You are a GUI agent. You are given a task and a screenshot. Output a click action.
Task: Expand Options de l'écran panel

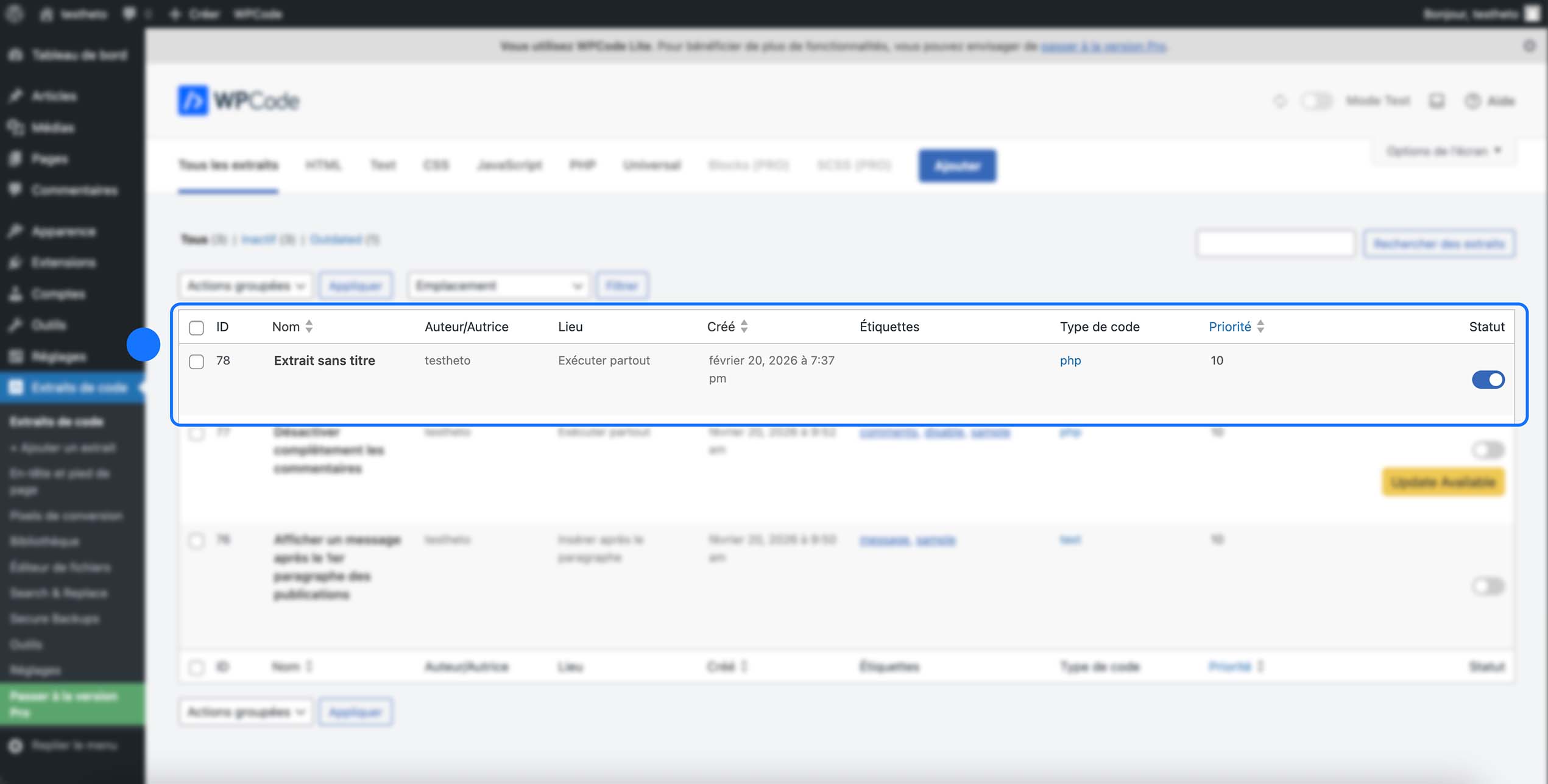tap(1443, 151)
